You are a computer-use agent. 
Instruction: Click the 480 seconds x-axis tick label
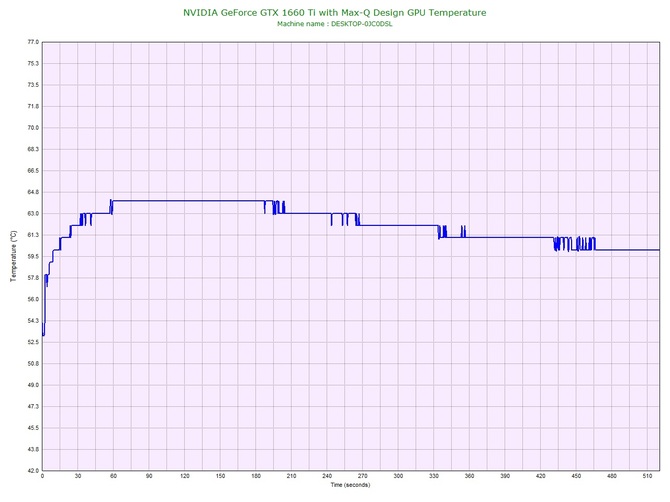(x=612, y=476)
